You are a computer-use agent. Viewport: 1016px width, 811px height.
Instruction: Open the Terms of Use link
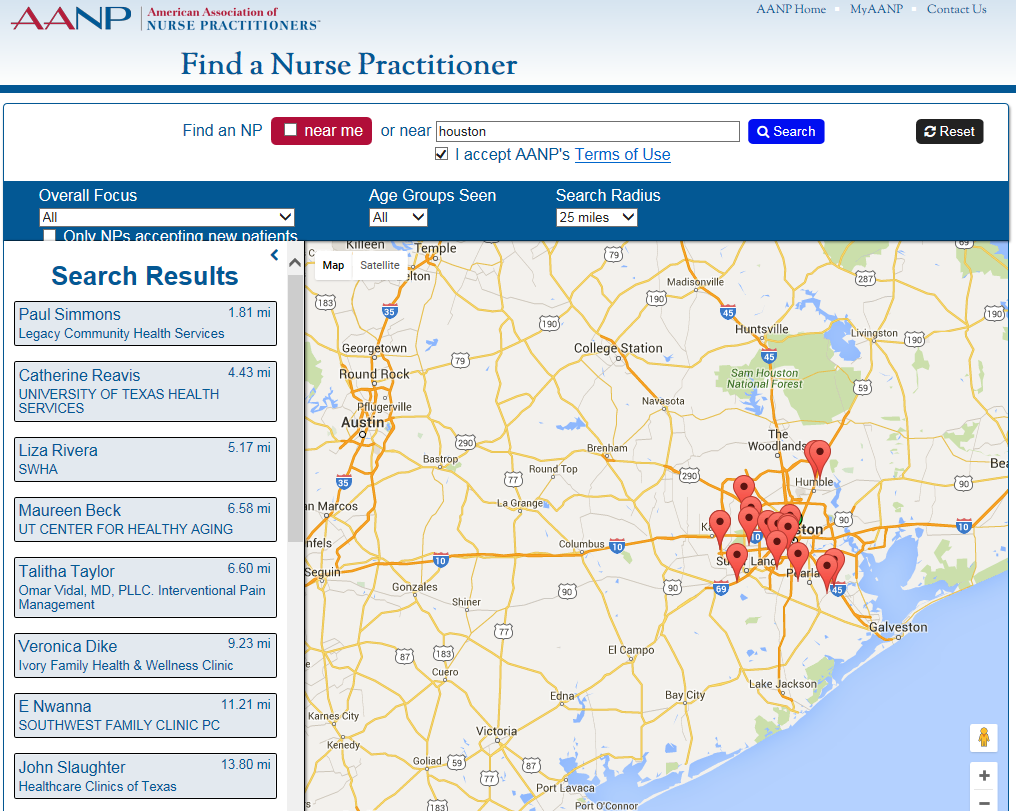[622, 155]
